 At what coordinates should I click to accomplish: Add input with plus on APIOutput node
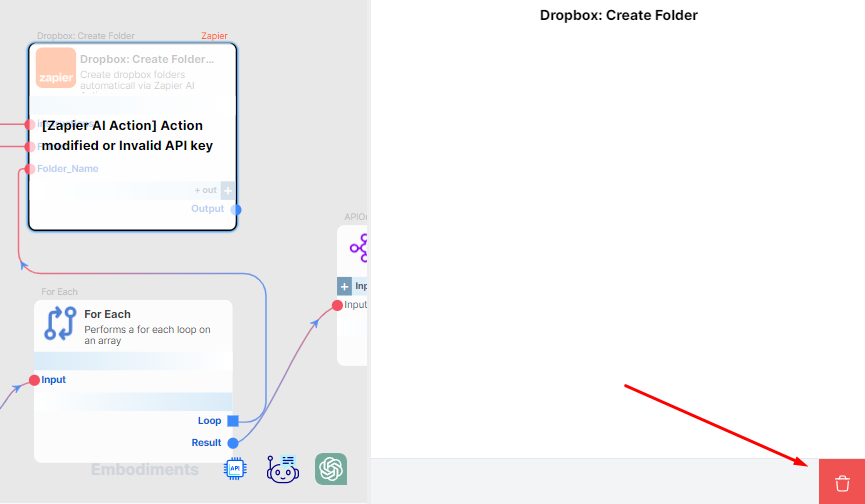[344, 286]
